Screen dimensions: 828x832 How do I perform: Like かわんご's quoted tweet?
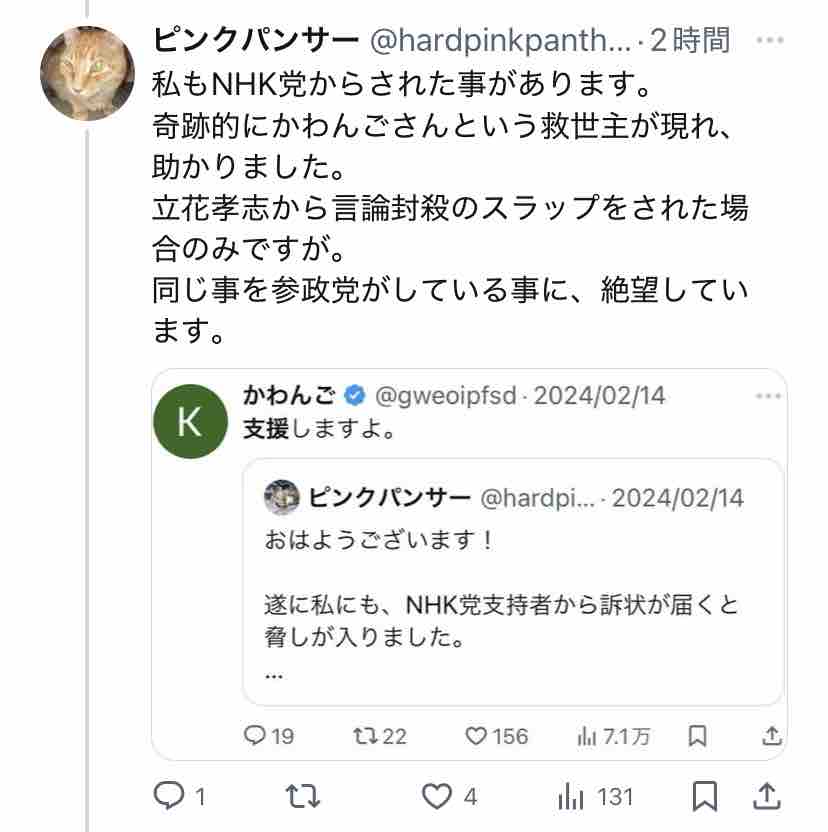tap(477, 736)
